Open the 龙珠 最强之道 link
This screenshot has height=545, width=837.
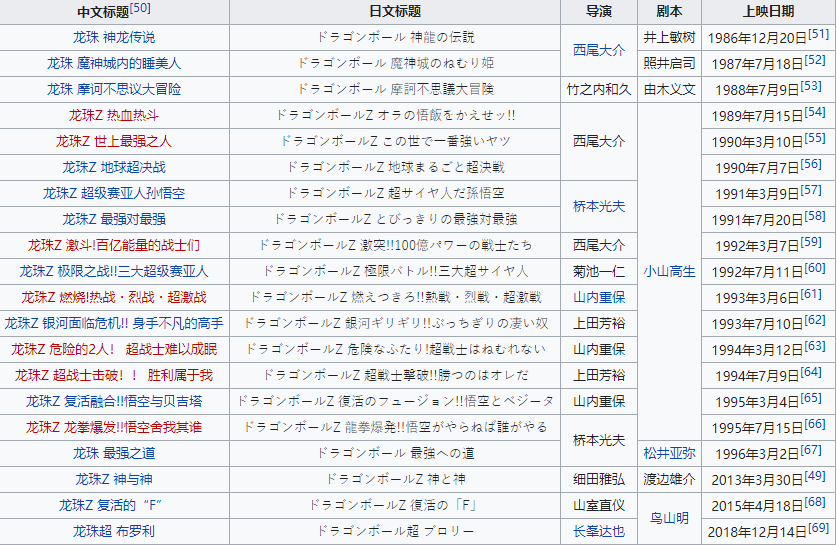point(114,454)
